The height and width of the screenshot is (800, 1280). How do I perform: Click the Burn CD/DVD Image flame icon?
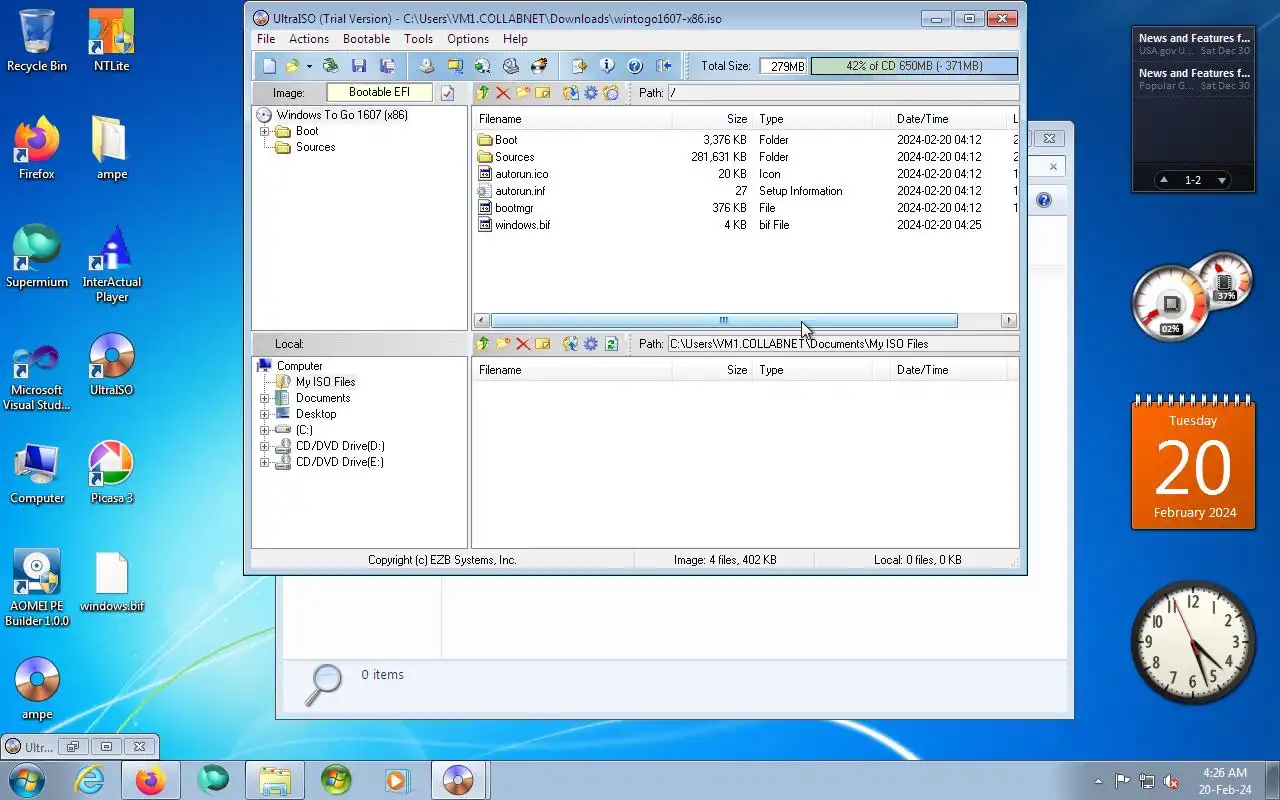[x=539, y=66]
